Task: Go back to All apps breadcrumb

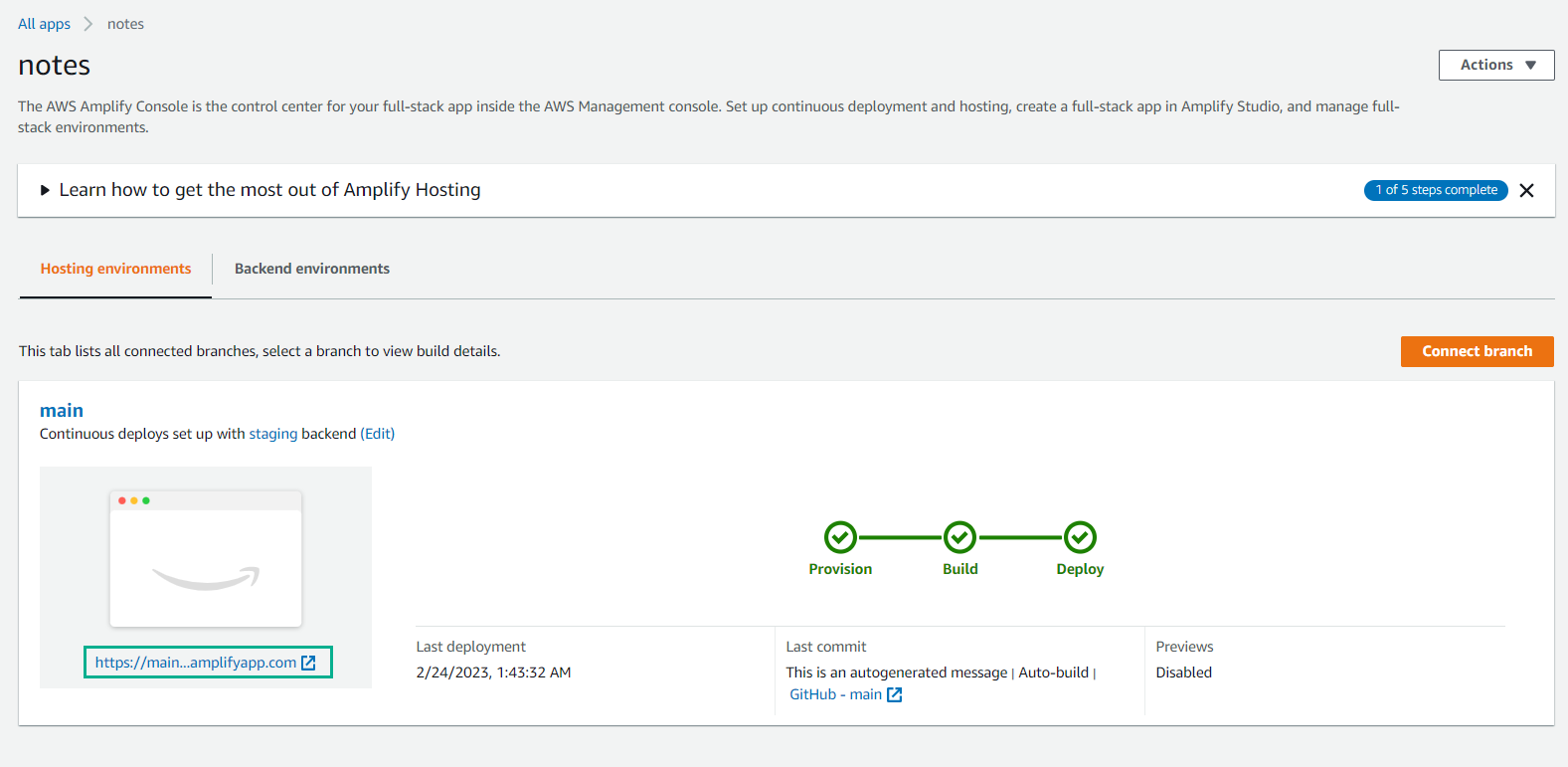Action: click(x=44, y=24)
